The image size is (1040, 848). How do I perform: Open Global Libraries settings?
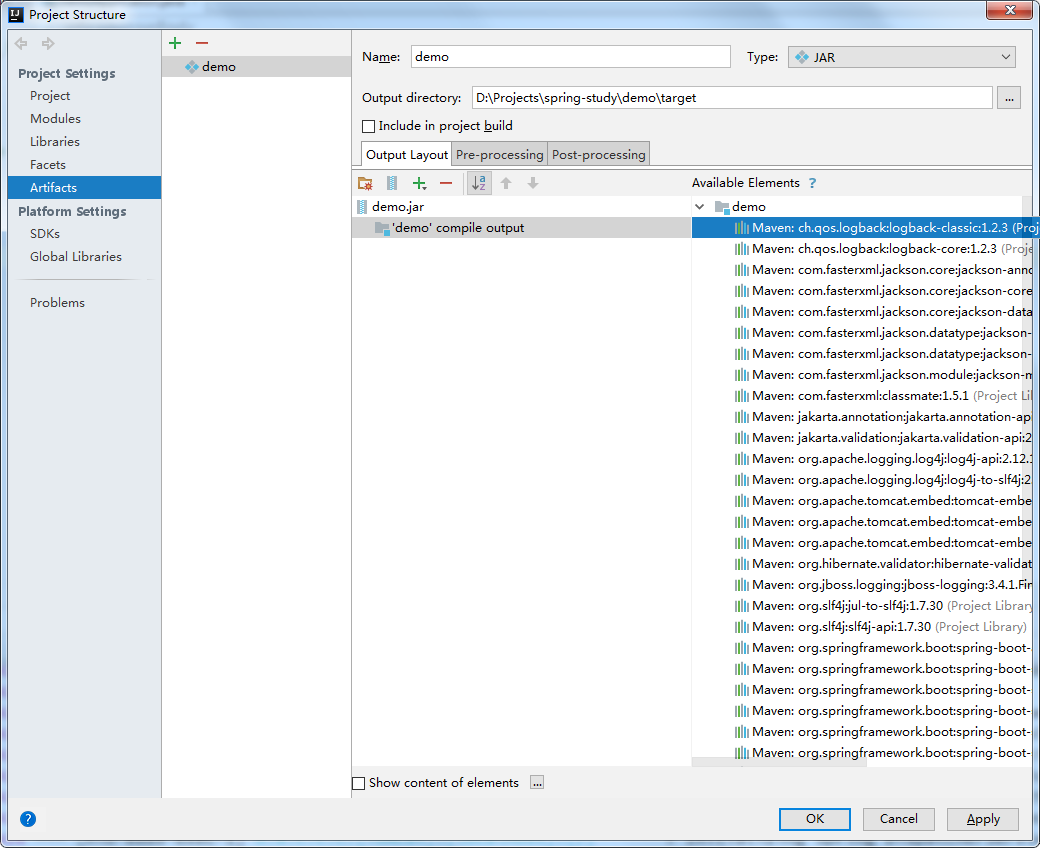click(76, 257)
